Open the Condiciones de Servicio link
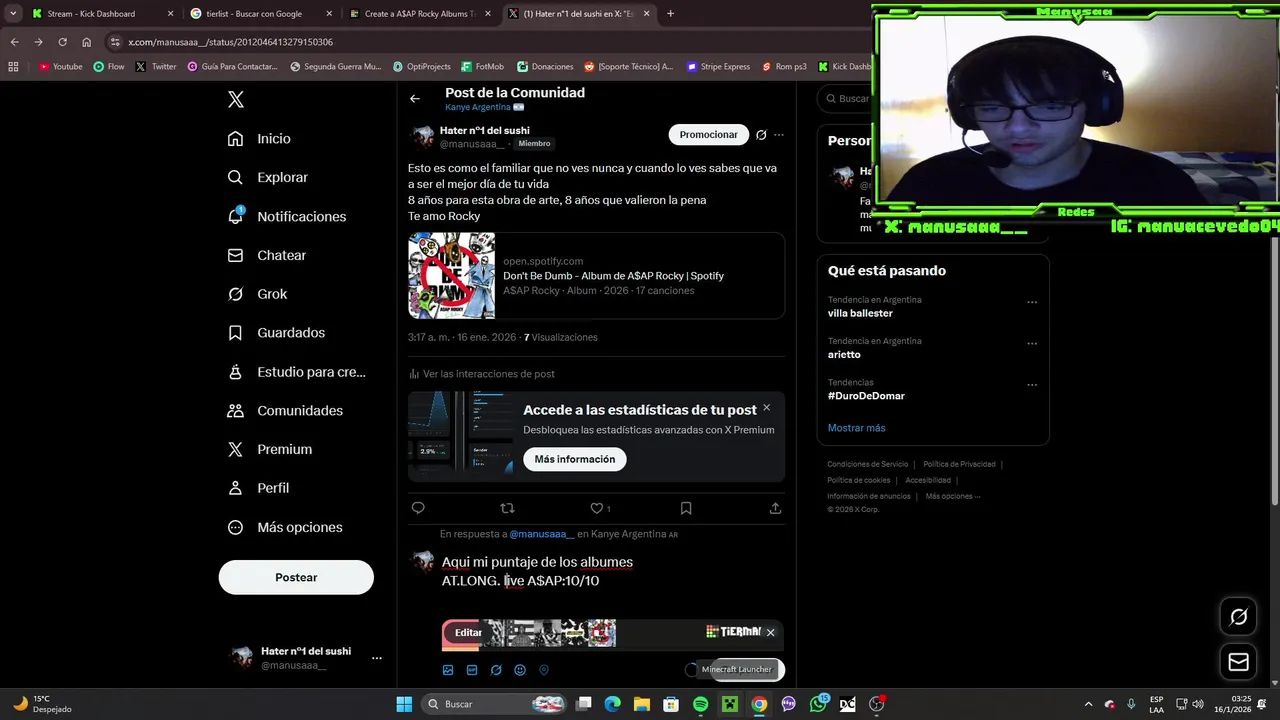Screen dimensions: 1280x720 [867, 464]
